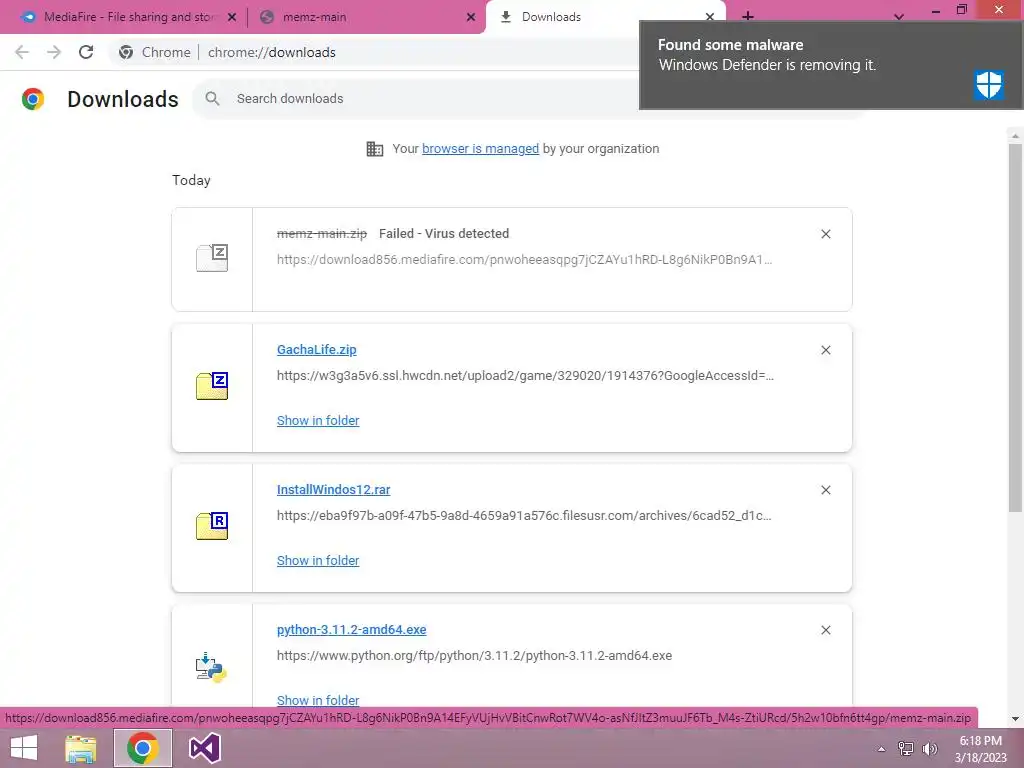1024x768 pixels.
Task: Remove InstallWindos12.rar from the list
Action: click(x=825, y=490)
